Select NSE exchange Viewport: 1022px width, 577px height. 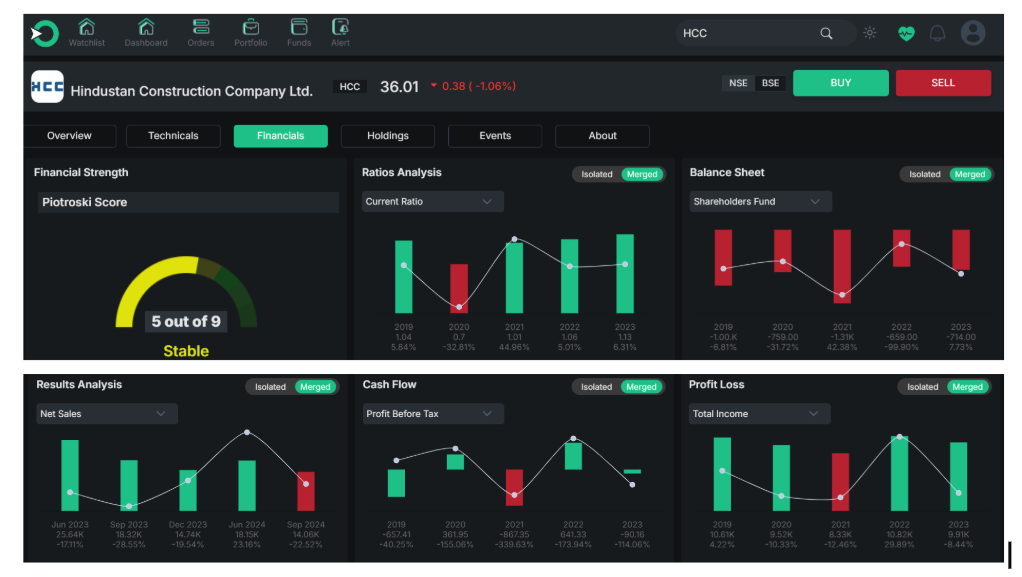(x=738, y=83)
